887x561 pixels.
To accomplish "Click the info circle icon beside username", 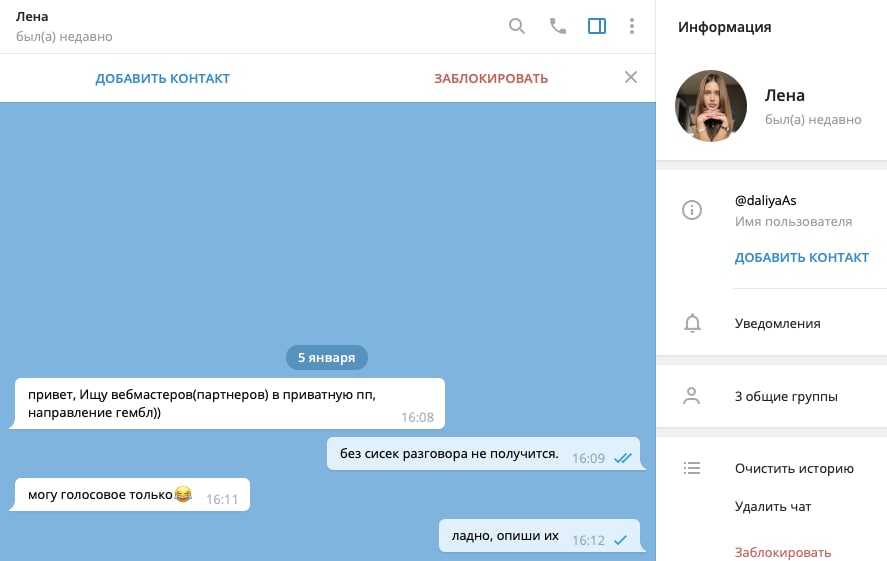I will click(692, 210).
